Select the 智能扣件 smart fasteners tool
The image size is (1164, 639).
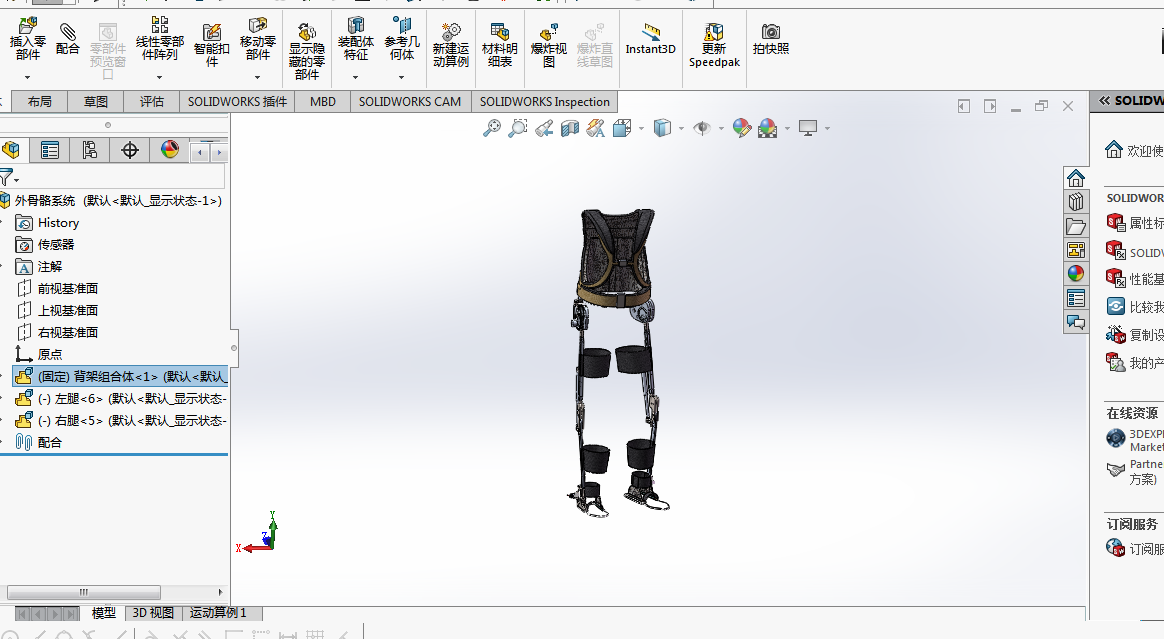pyautogui.click(x=212, y=45)
